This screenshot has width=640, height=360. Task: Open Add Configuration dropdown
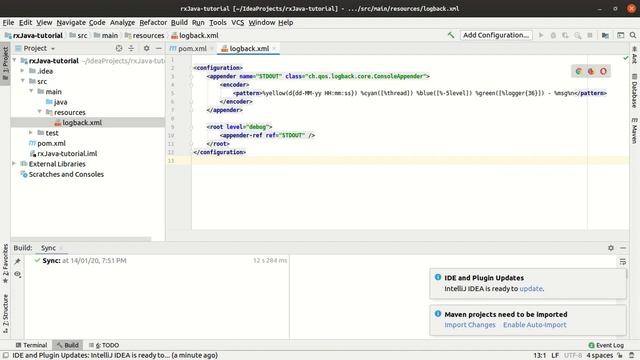[x=496, y=35]
